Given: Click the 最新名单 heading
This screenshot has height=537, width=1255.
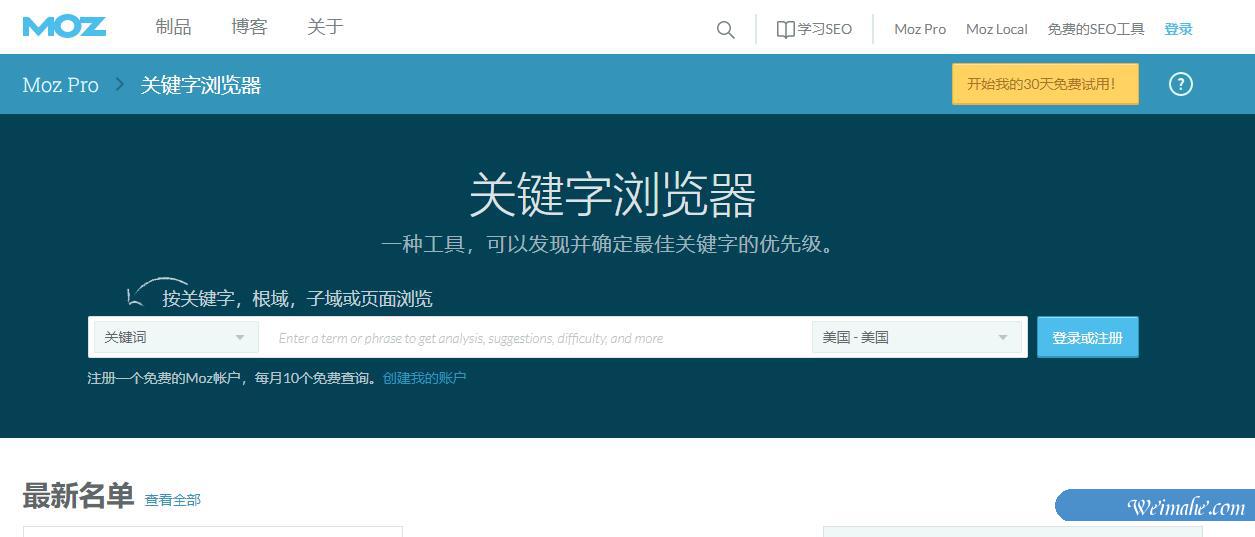Looking at the screenshot, I should click(78, 496).
